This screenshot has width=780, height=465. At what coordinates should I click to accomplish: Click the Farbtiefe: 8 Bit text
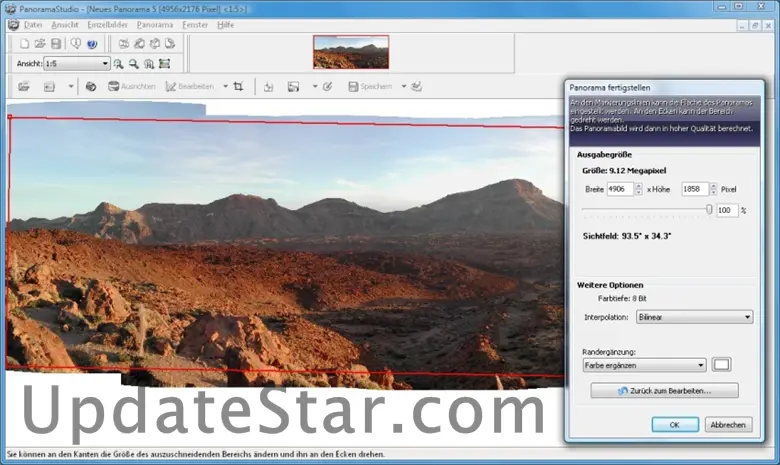coord(622,298)
